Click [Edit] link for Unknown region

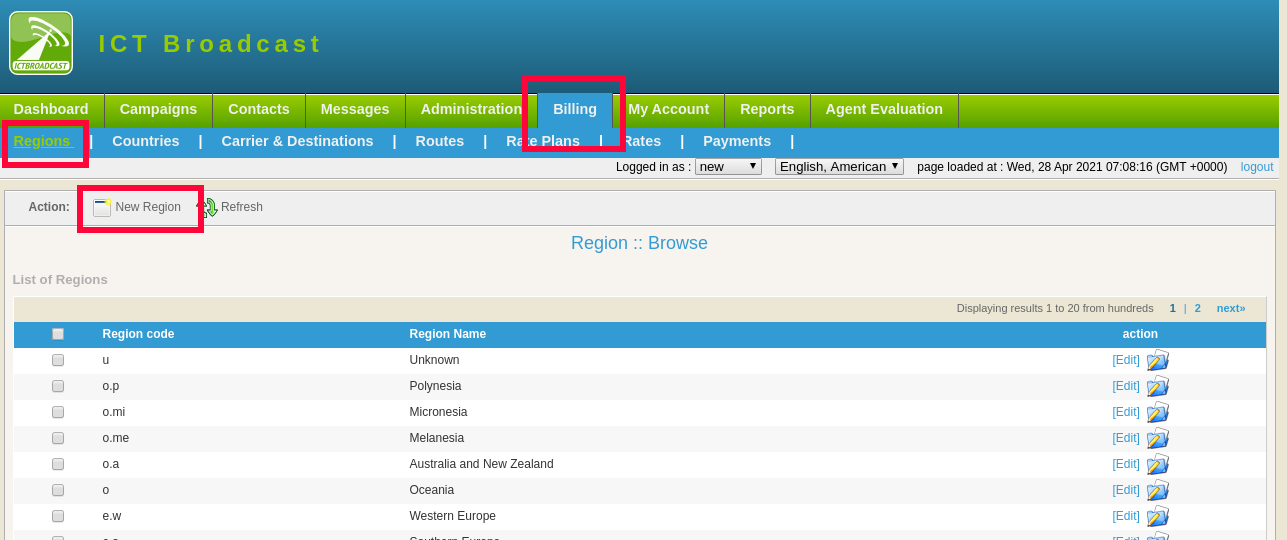click(1126, 360)
